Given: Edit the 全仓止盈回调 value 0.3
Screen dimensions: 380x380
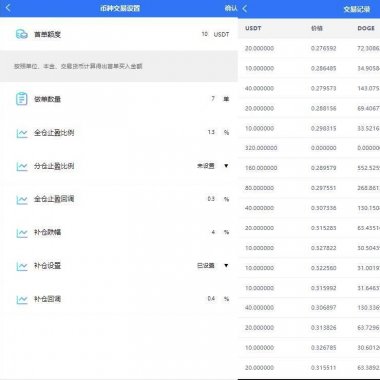Looking at the screenshot, I should 211,199.
